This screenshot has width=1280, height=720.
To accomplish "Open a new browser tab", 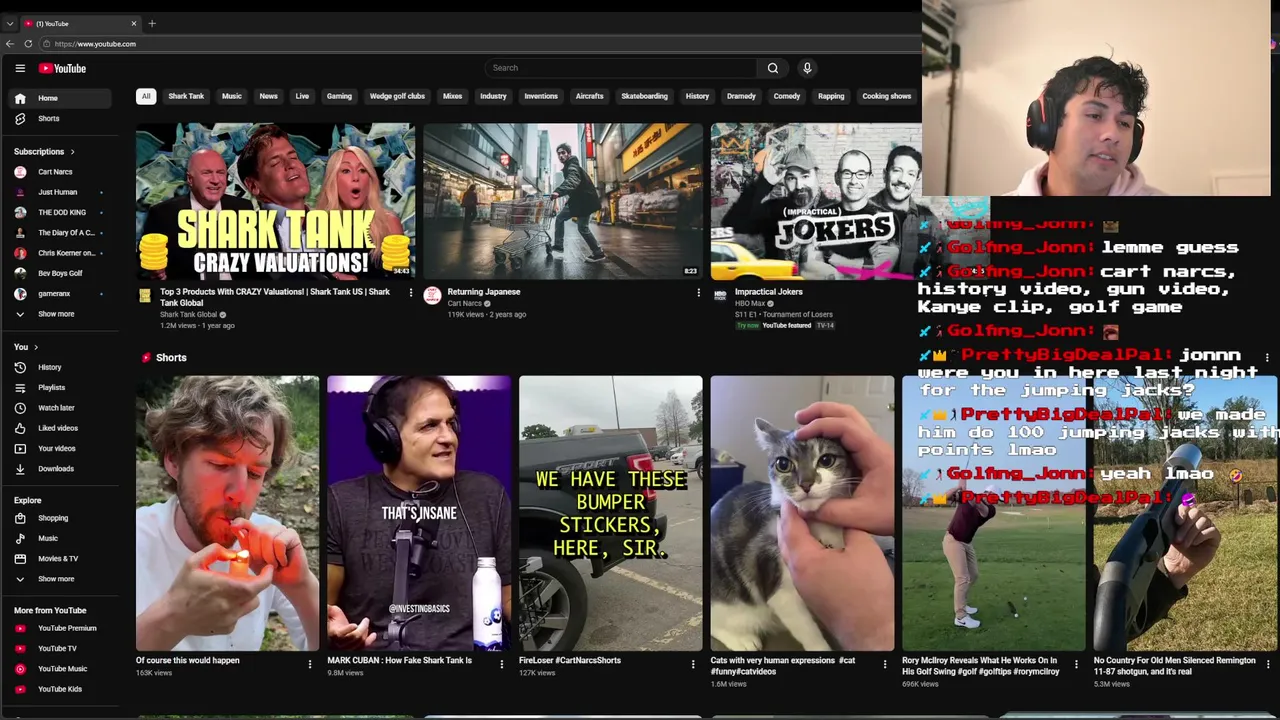I will (x=152, y=23).
